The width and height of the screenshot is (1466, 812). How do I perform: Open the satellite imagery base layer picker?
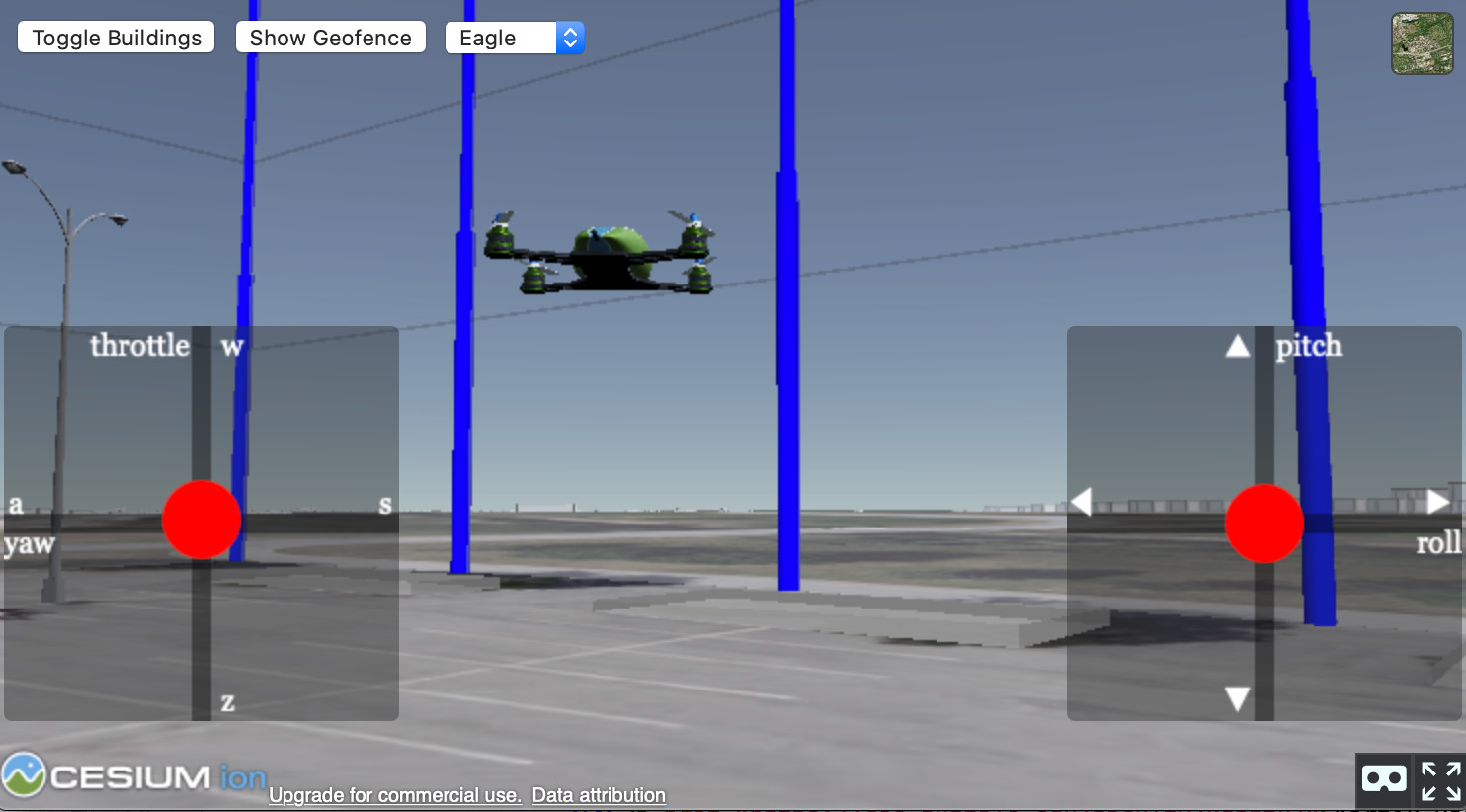click(1422, 43)
